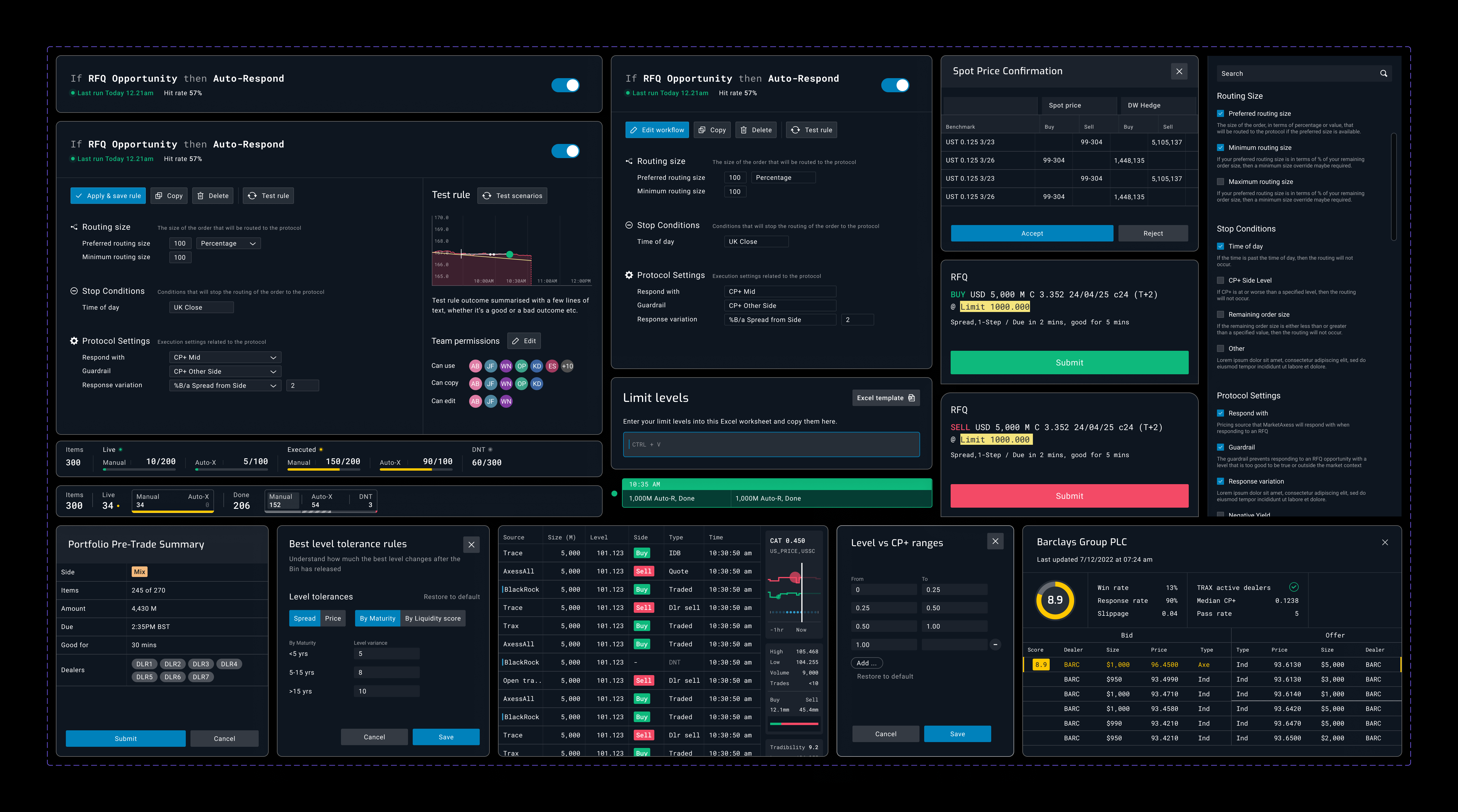
Task: Close the Level vs CP+ ranges dialog
Action: coord(996,541)
